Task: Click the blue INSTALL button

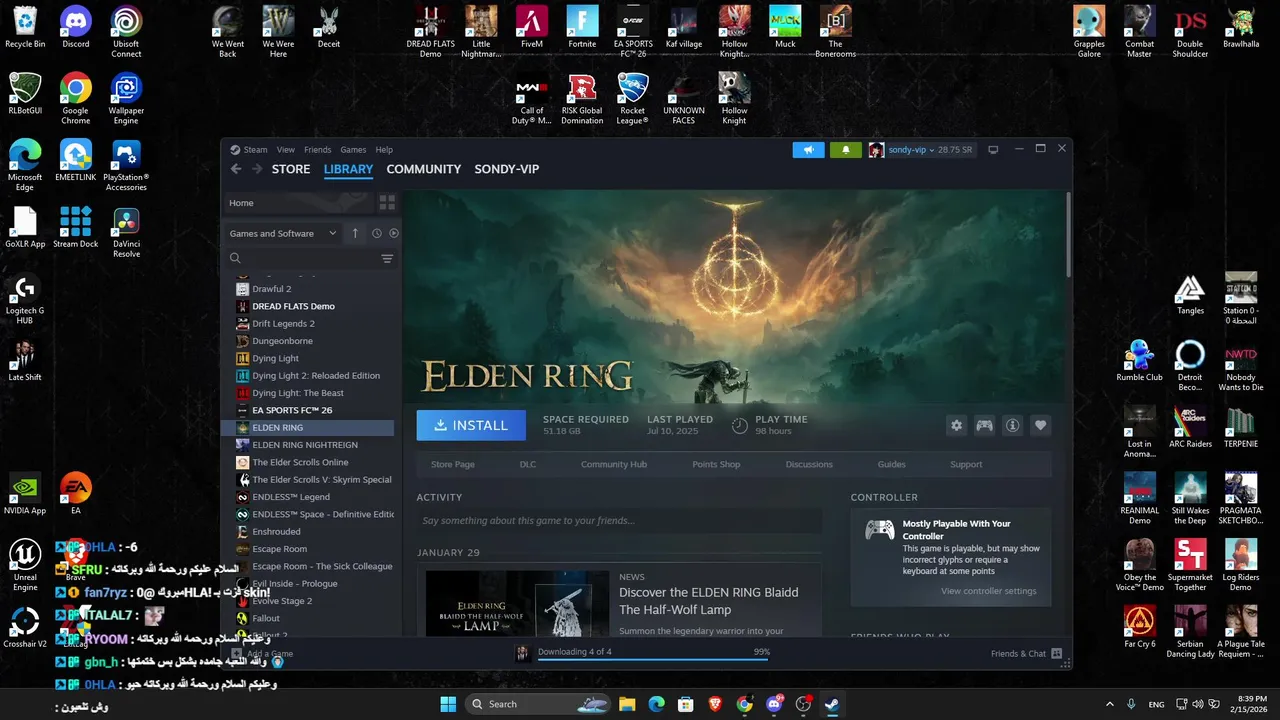Action: (x=471, y=425)
